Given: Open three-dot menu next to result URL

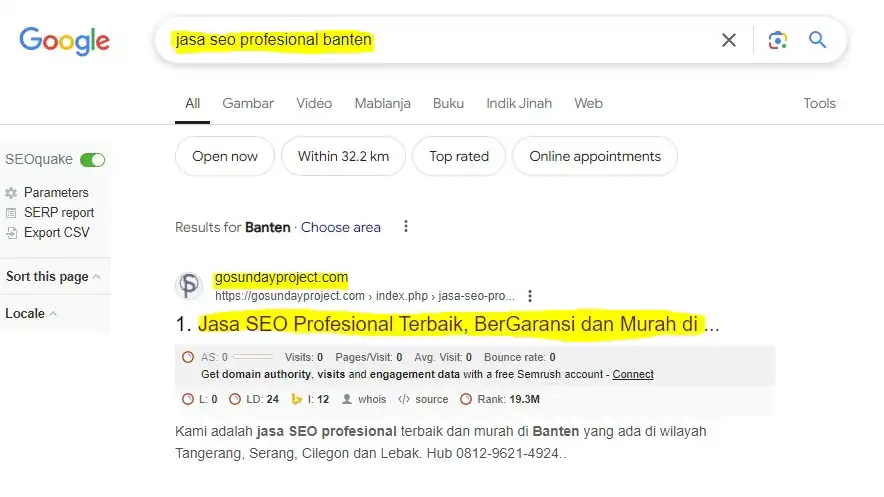Looking at the screenshot, I should point(529,296).
